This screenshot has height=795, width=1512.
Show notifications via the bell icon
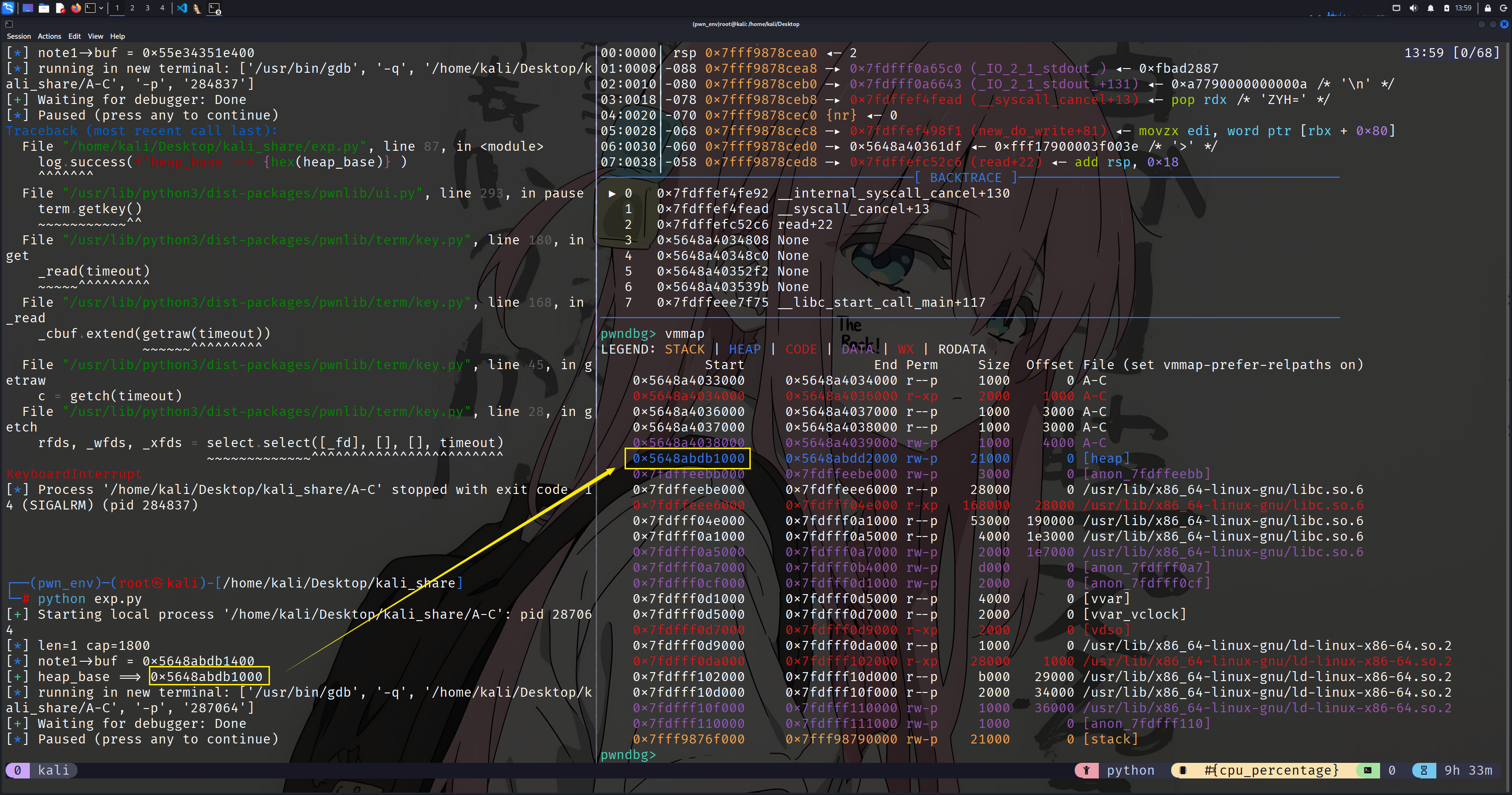pyautogui.click(x=1430, y=8)
